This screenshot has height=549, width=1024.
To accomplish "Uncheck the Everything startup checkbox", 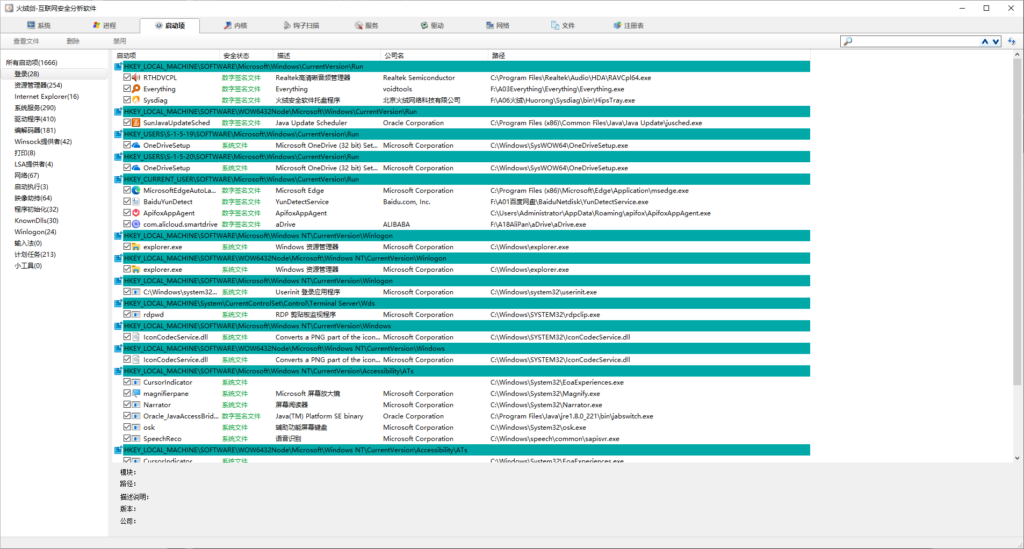I will (127, 89).
